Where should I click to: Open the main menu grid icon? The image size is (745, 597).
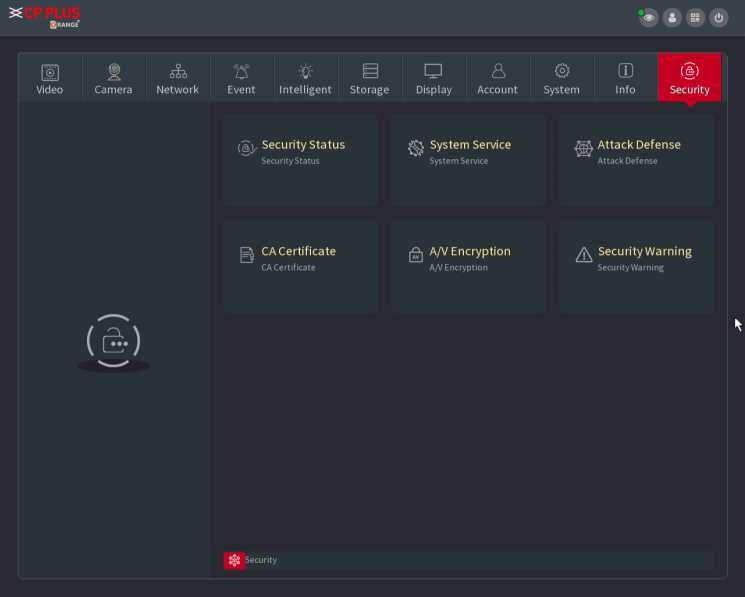[695, 18]
